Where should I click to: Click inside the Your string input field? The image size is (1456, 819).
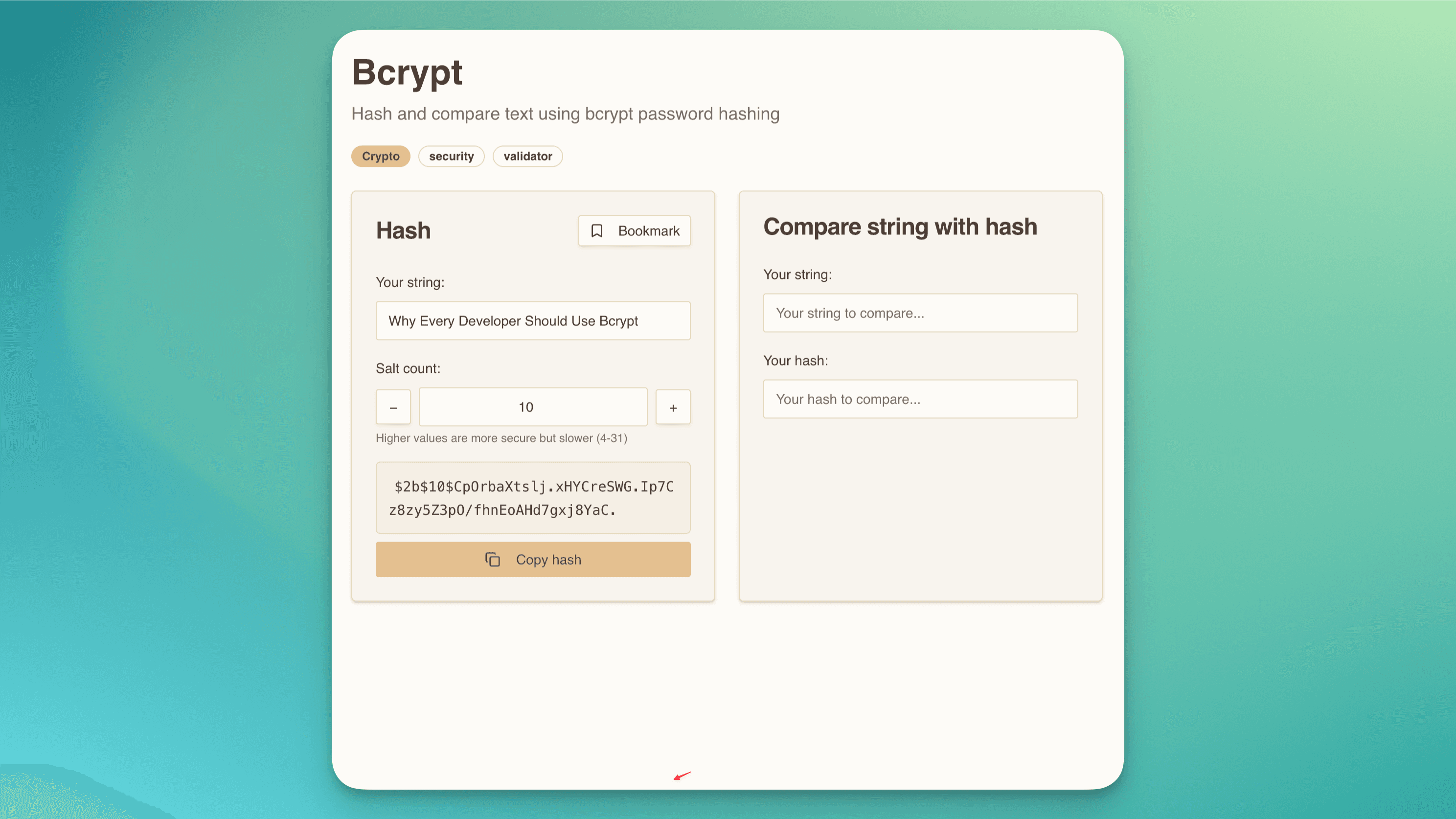click(533, 320)
